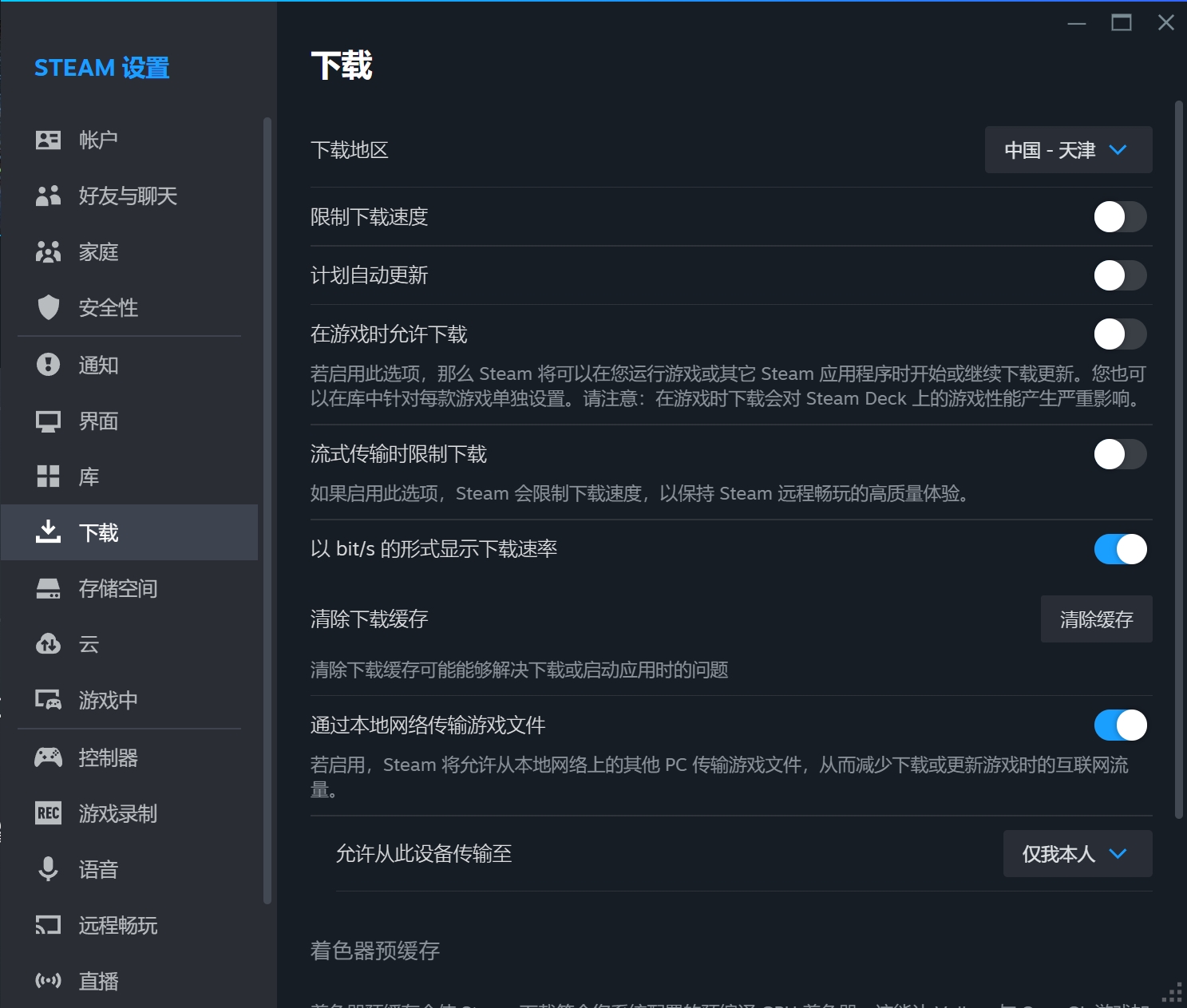Image resolution: width=1187 pixels, height=1008 pixels.
Task: Click the 清除缓存 button
Action: (1096, 619)
